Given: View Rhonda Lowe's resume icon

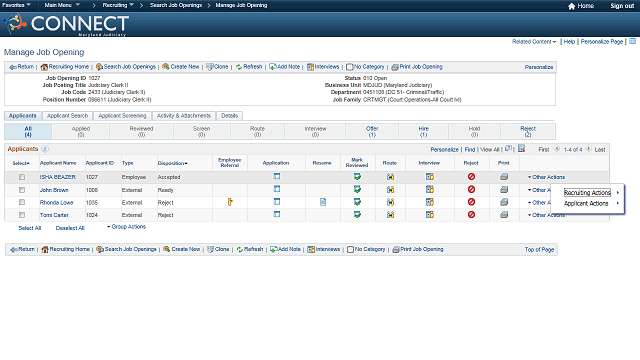Looking at the screenshot, I should click(322, 202).
